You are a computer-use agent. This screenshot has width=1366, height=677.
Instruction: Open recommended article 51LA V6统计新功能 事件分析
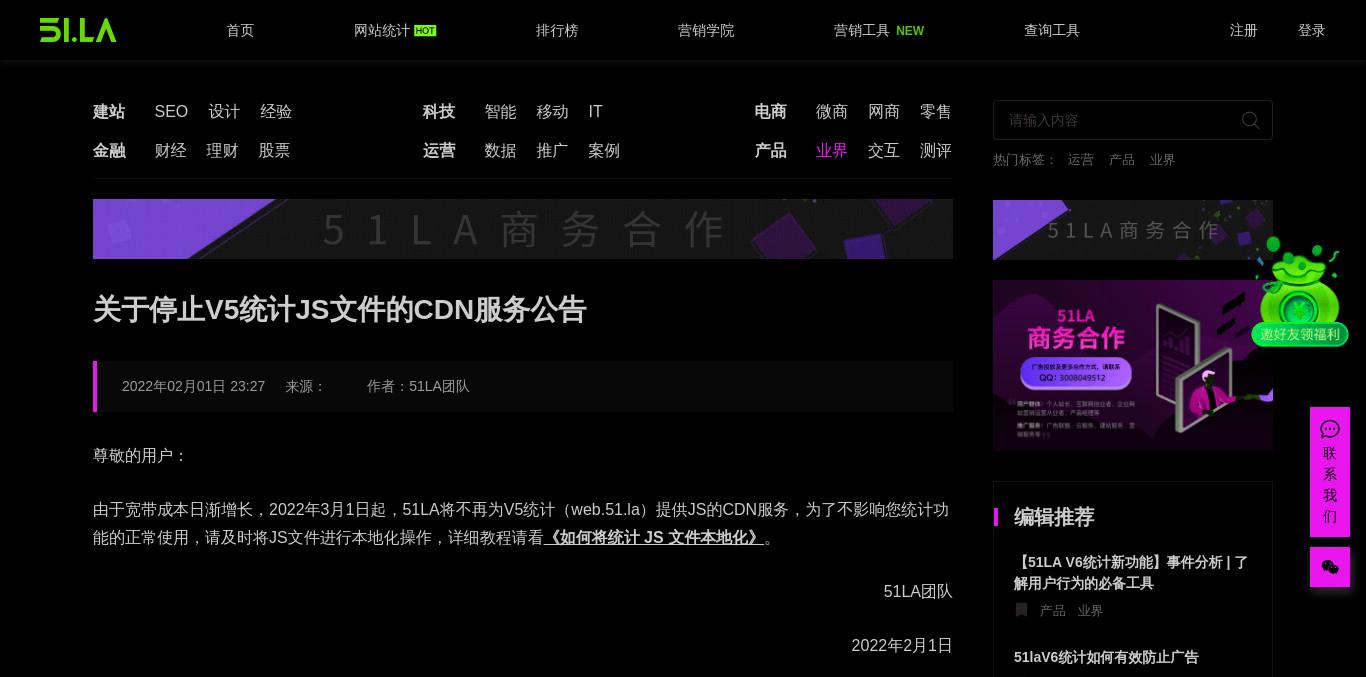click(1131, 572)
